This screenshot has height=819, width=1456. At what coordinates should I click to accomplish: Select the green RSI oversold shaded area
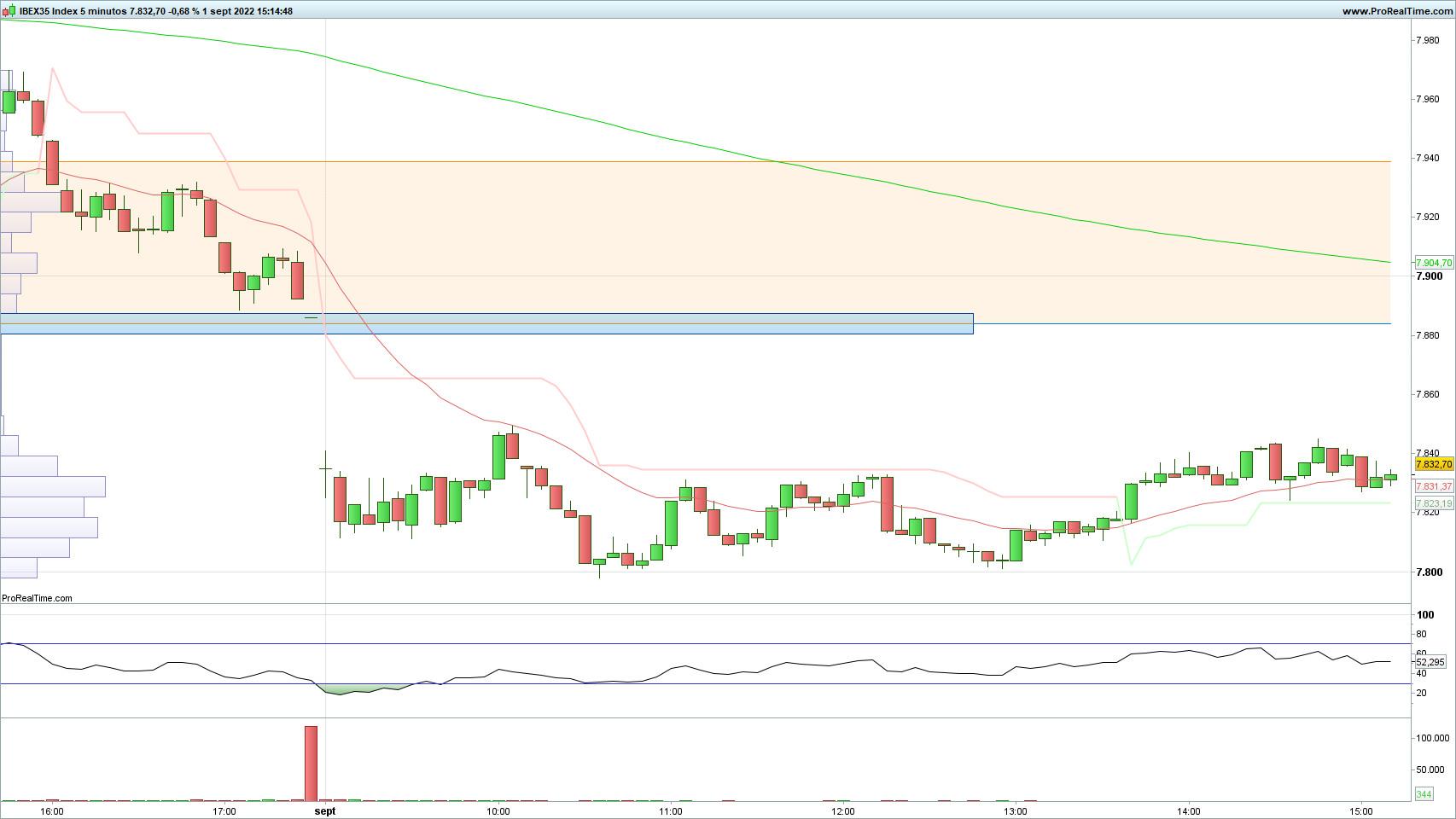(x=363, y=688)
